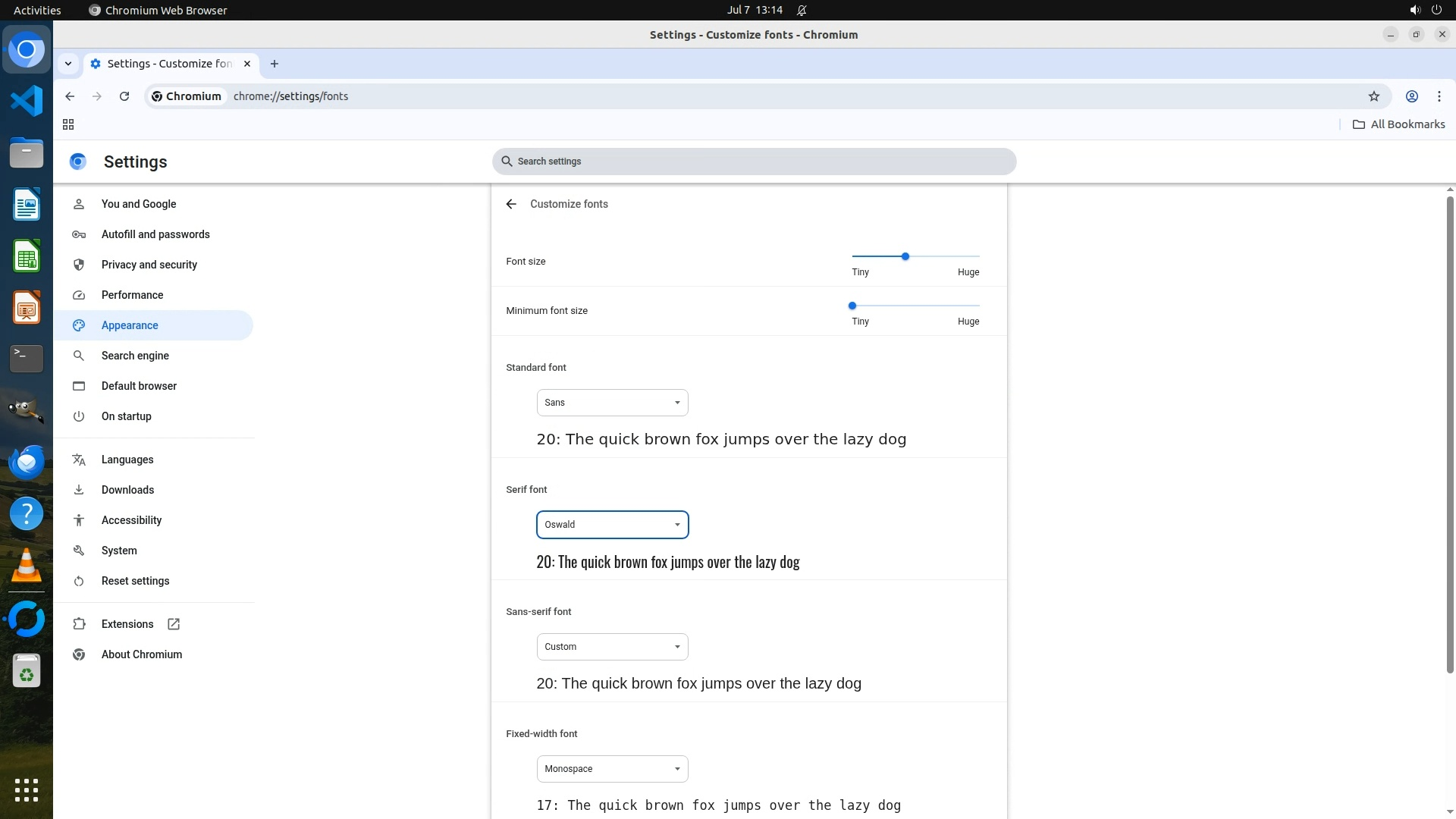This screenshot has width=1456, height=819.
Task: Open the new tab plus button
Action: pos(275,64)
